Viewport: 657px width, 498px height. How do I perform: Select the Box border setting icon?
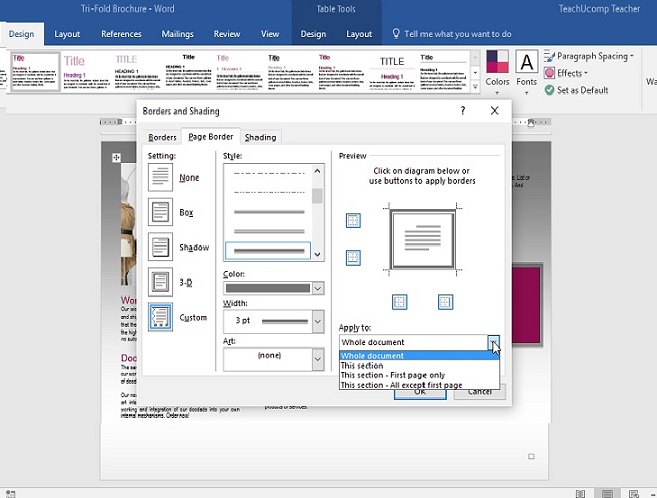160,213
